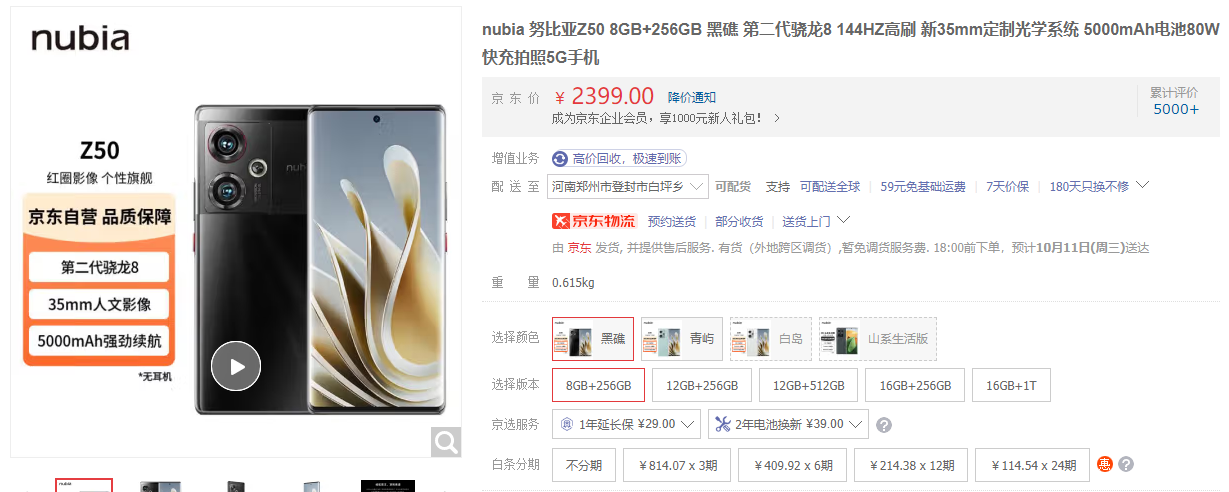The width and height of the screenshot is (1229, 492).
Task: Open the delivery address dropdown 河南郑州市
Action: (629, 186)
